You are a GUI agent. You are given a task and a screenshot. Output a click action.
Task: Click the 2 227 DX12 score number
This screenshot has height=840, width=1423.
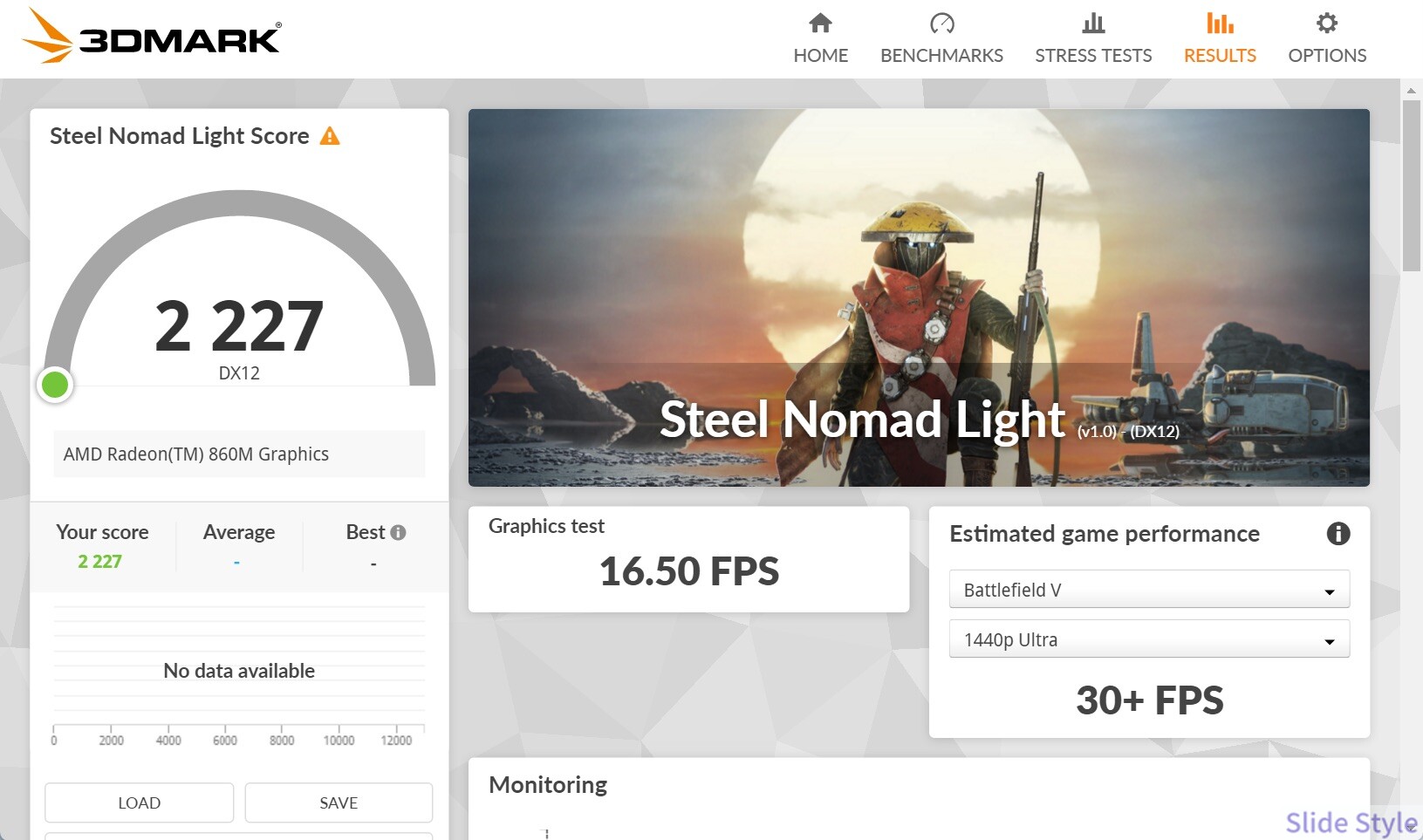[x=239, y=326]
